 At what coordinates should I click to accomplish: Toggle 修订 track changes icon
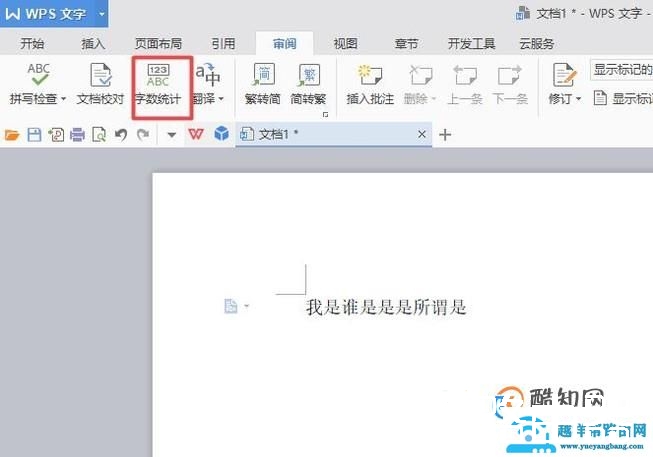pyautogui.click(x=564, y=75)
